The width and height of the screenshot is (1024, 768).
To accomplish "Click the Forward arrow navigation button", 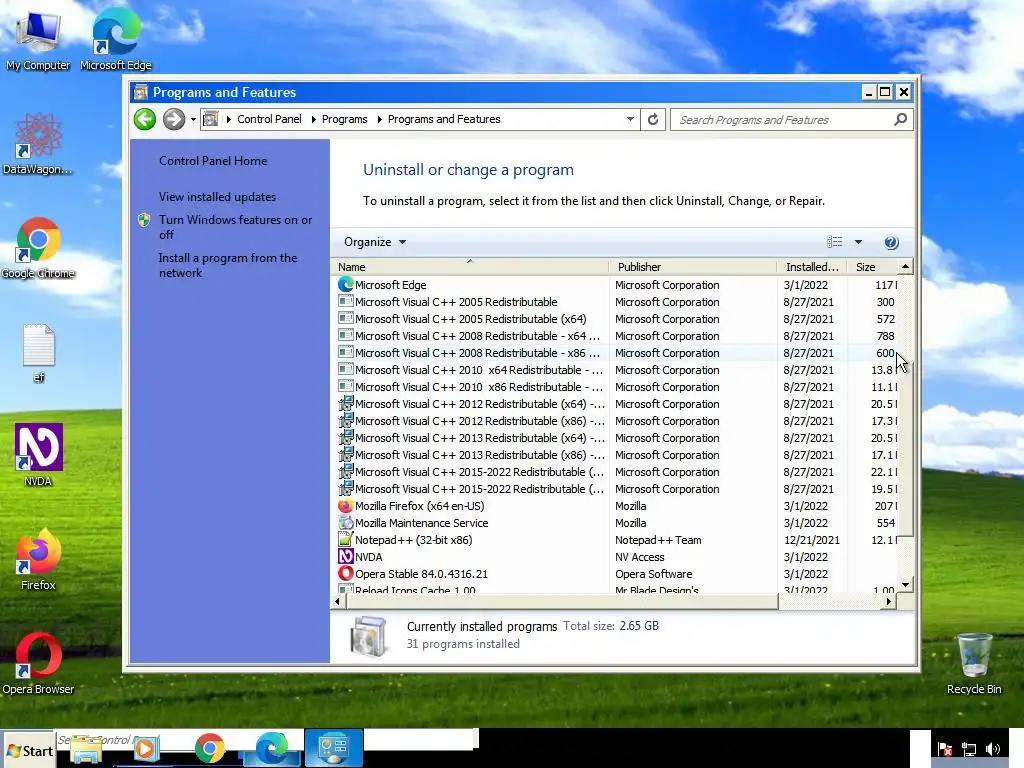I will click(174, 120).
